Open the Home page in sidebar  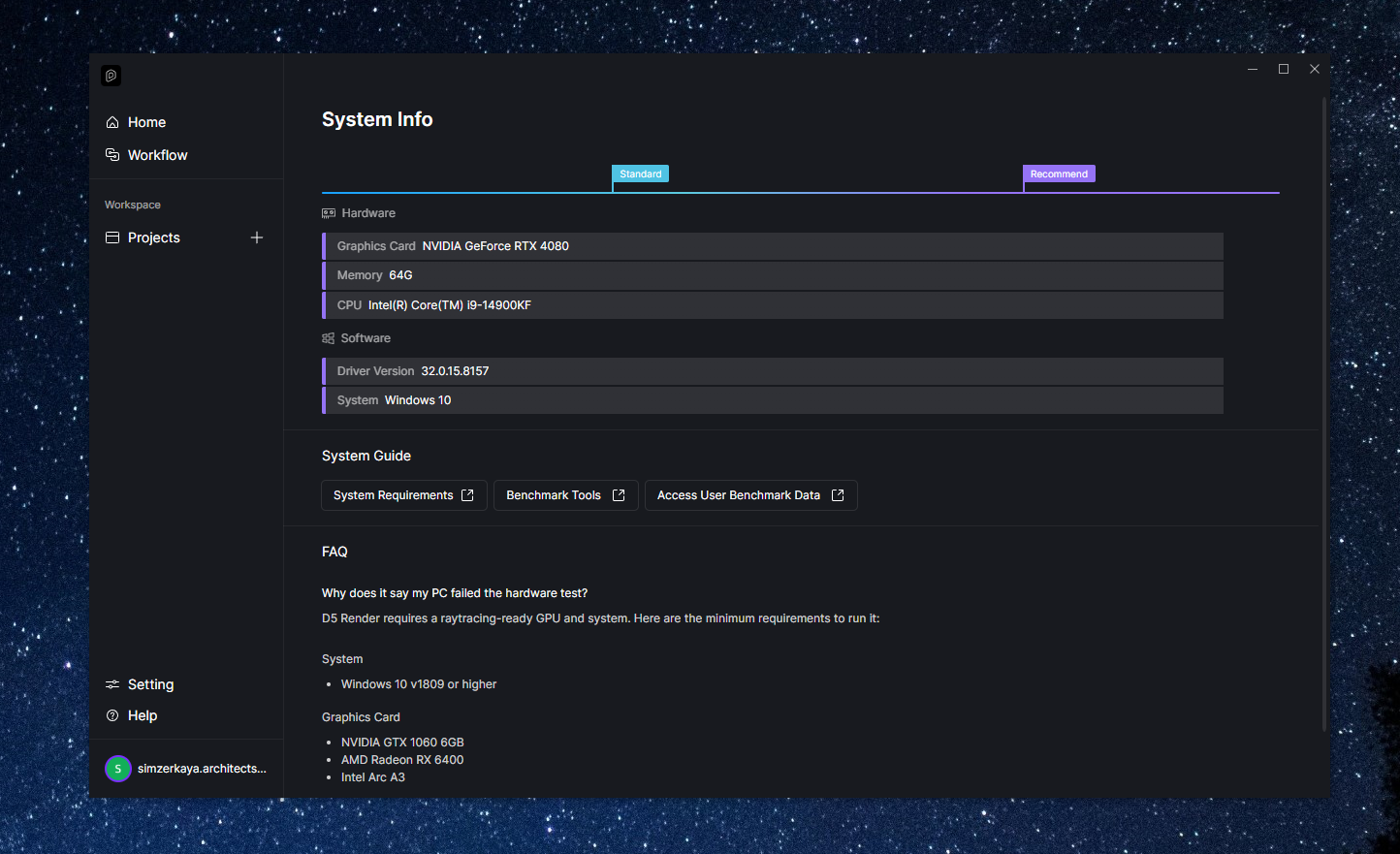[146, 122]
